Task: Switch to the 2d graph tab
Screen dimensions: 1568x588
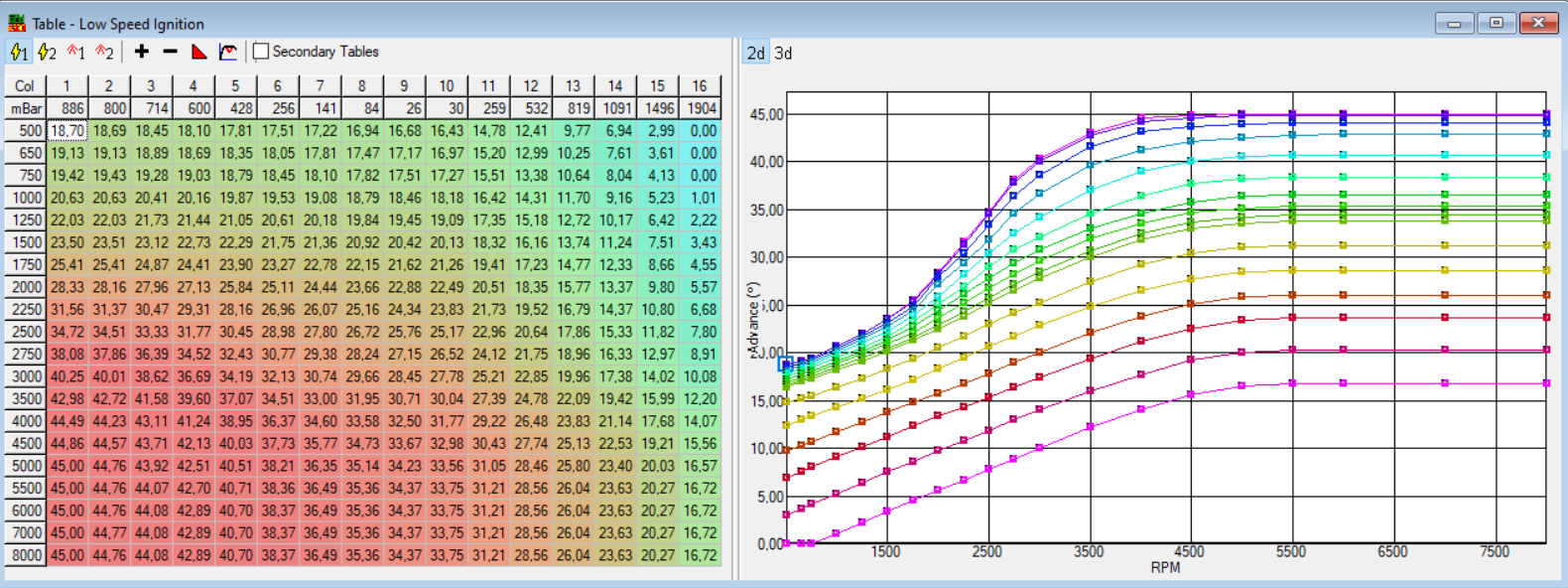Action: click(756, 53)
